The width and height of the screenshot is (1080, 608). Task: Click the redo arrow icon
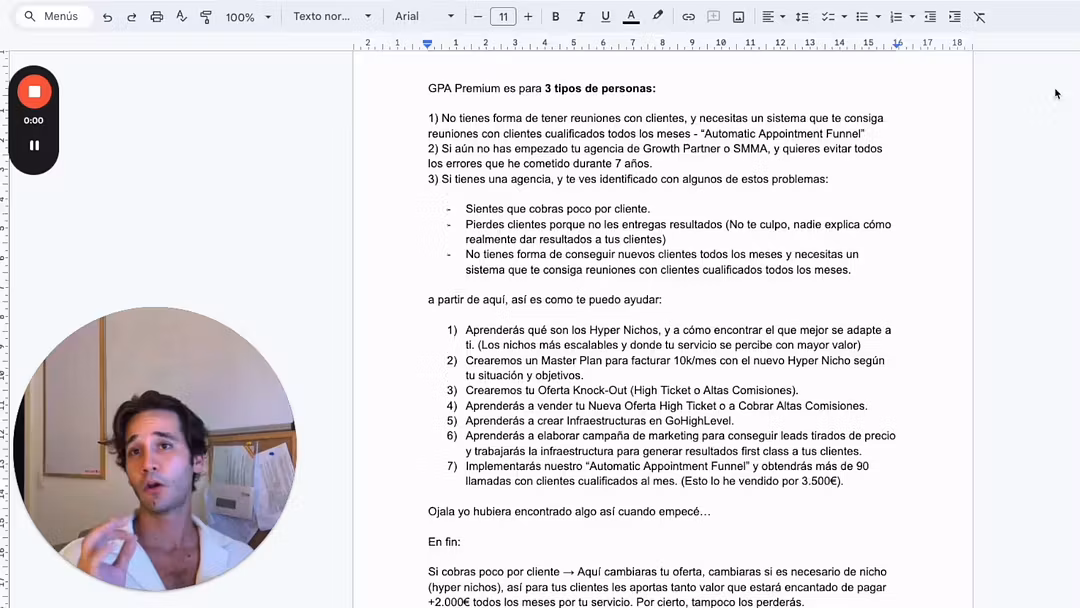click(131, 17)
